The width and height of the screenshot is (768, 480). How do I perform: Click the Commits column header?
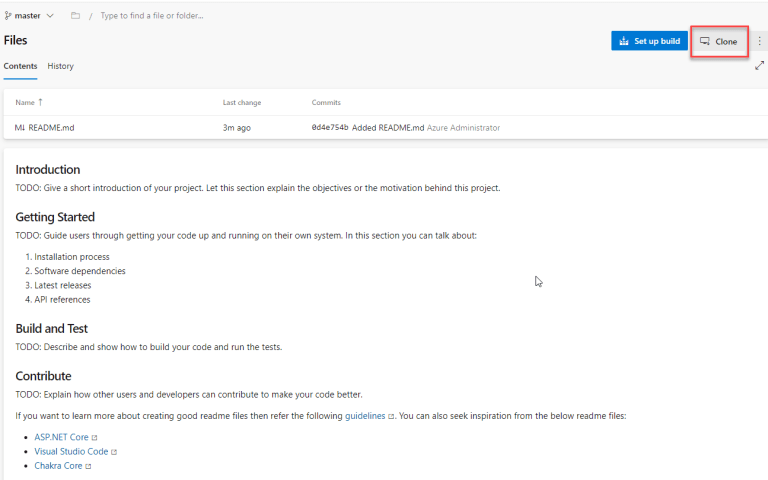[326, 102]
